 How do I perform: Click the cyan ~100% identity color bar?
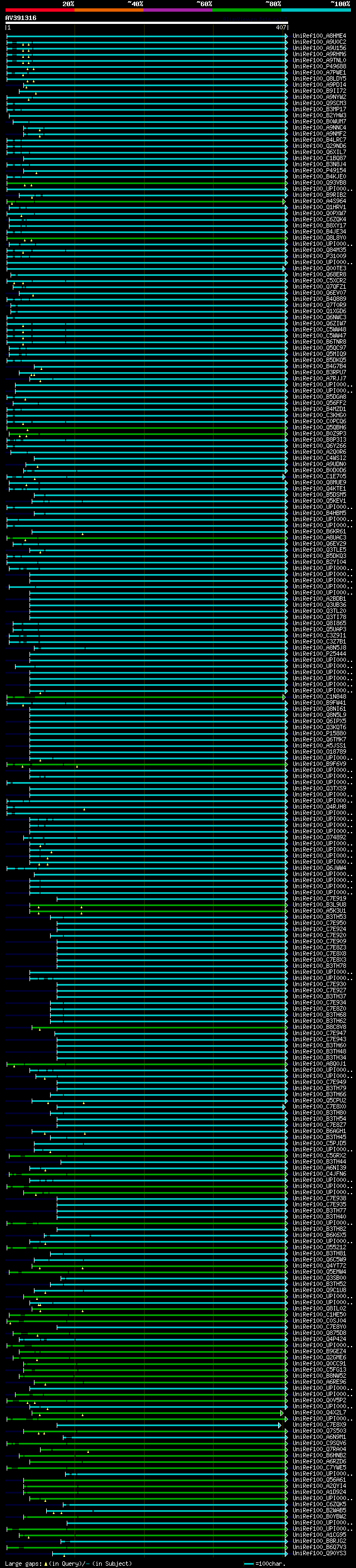(316, 10)
